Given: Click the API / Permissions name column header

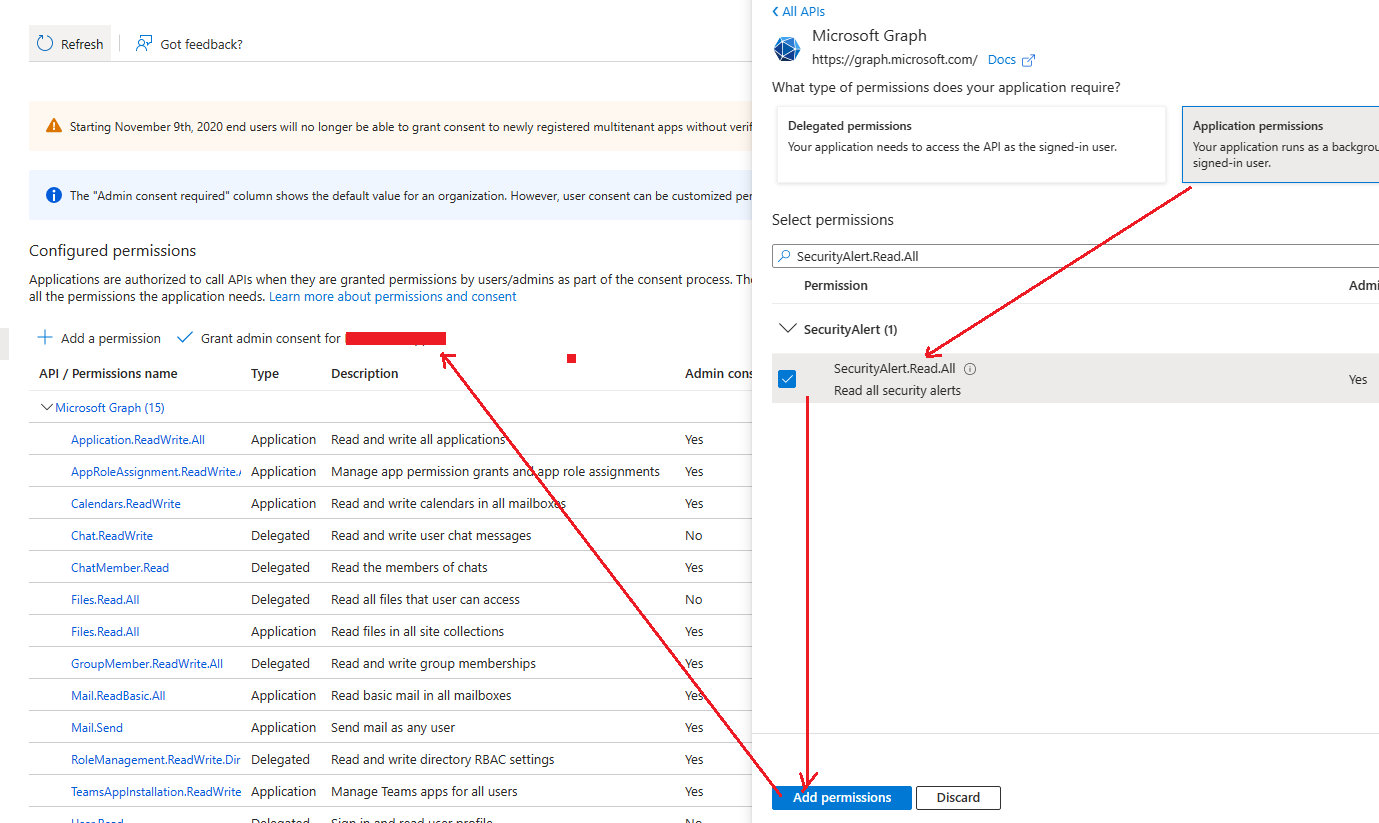Looking at the screenshot, I should click(x=108, y=374).
